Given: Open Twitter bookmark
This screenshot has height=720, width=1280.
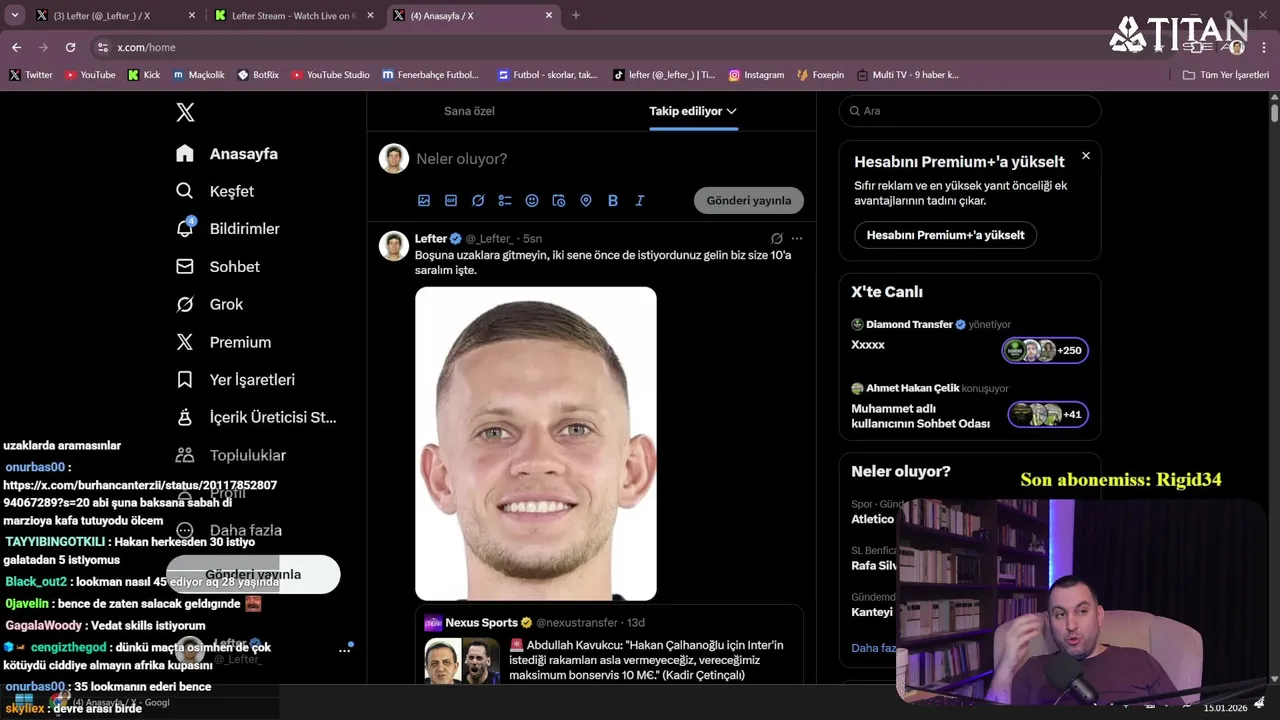Looking at the screenshot, I should pyautogui.click(x=31, y=75).
